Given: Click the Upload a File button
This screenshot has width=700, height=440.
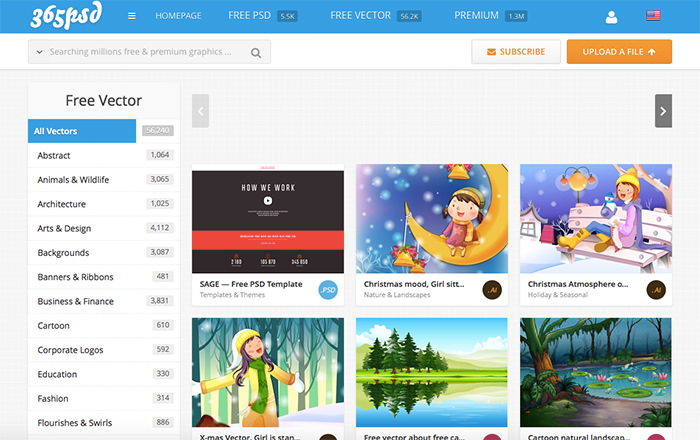Looking at the screenshot, I should pyautogui.click(x=619, y=52).
